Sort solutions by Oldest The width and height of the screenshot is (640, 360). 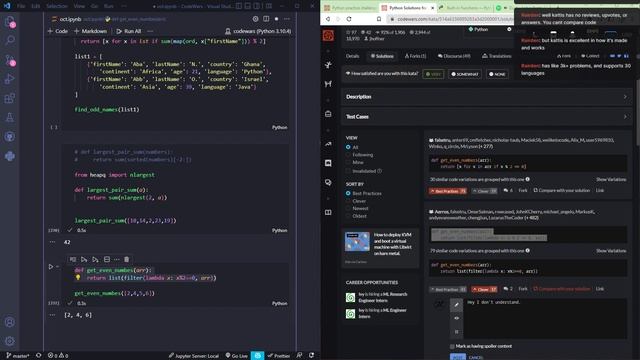point(348,216)
